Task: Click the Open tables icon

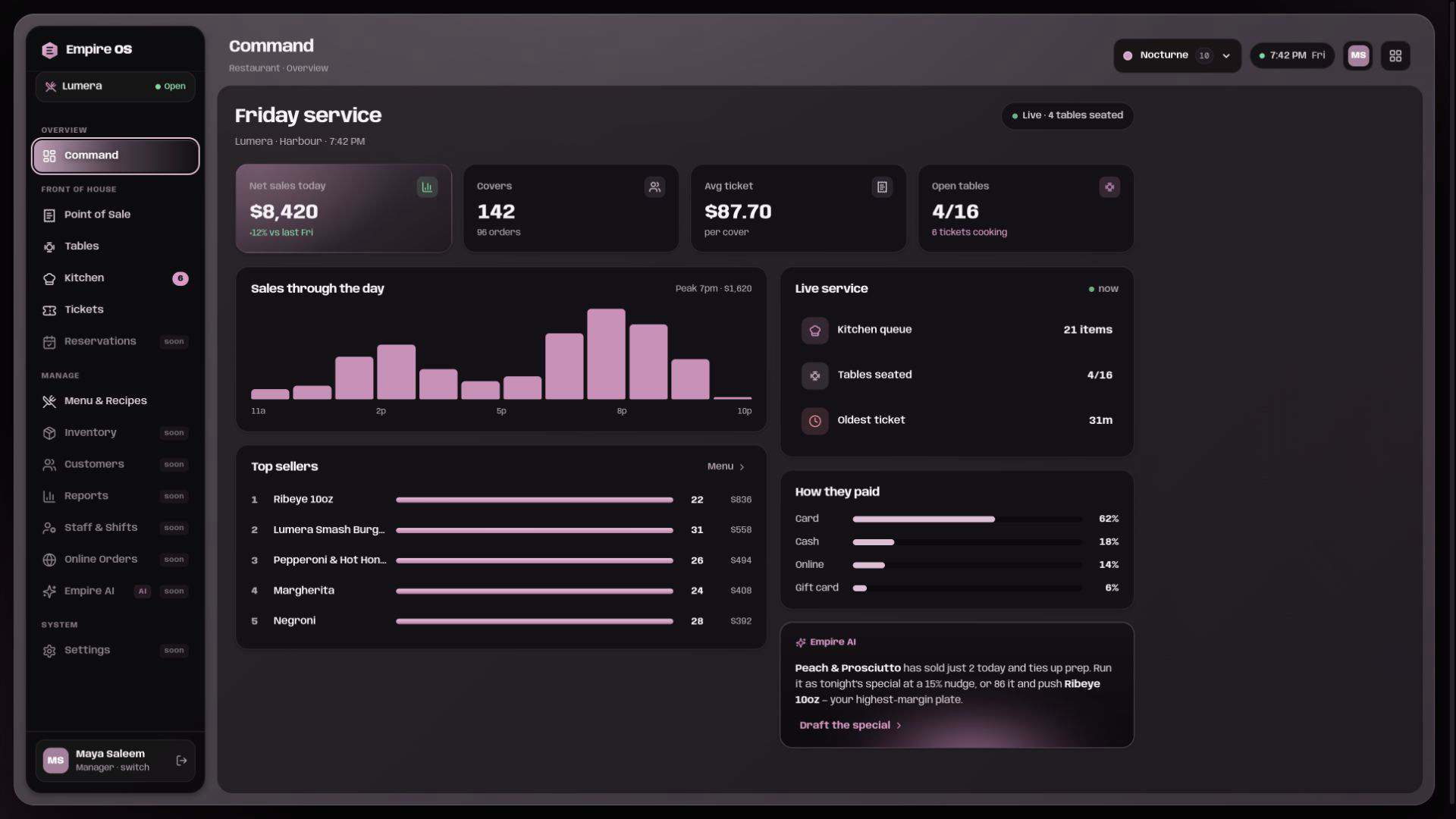Action: click(x=1109, y=187)
